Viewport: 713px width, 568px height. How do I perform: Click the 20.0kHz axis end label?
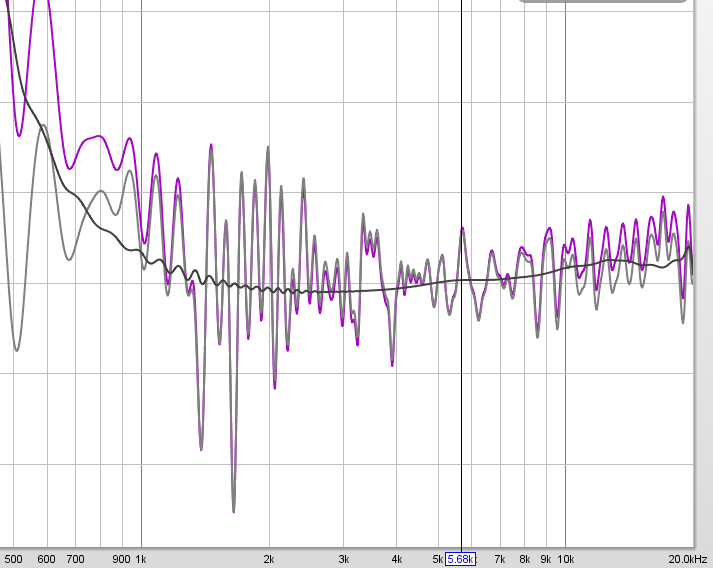pos(688,559)
